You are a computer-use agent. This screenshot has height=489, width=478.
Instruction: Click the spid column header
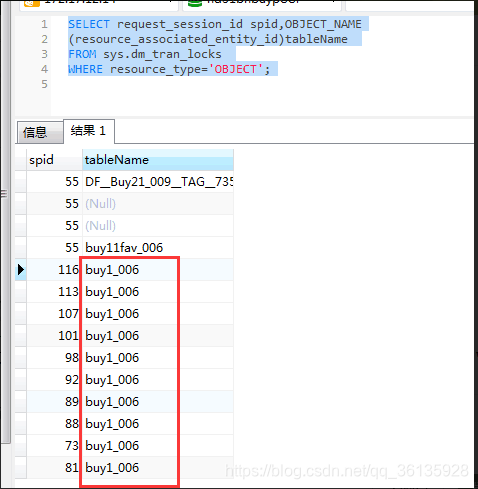(x=54, y=160)
